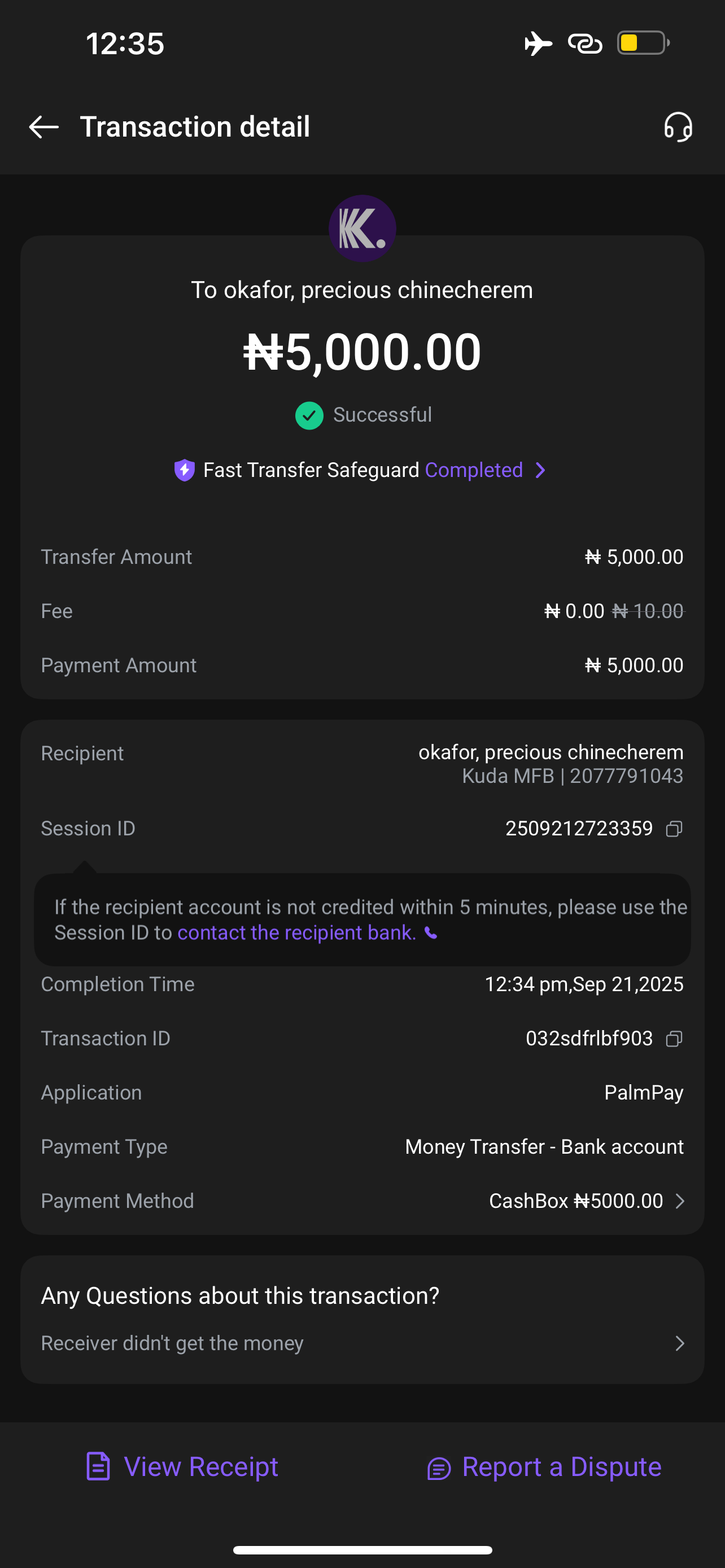Select "Receiver didn't get the money" option

pyautogui.click(x=172, y=1343)
